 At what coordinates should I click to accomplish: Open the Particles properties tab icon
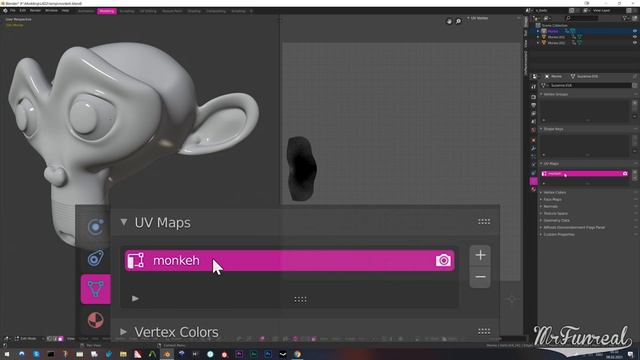pyautogui.click(x=533, y=156)
